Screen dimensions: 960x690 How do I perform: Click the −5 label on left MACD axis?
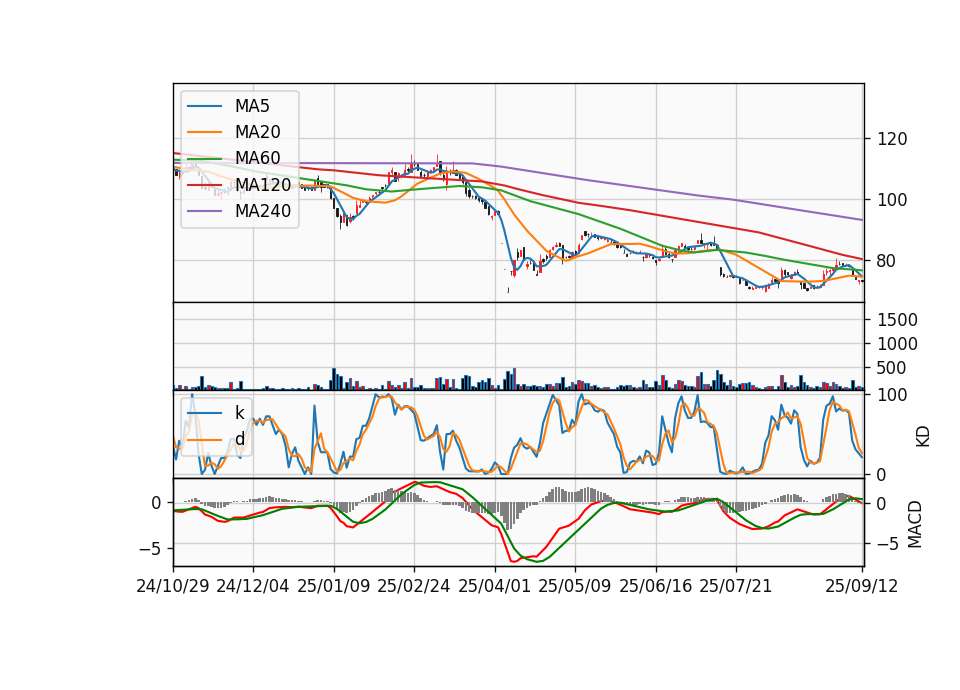[x=150, y=549]
